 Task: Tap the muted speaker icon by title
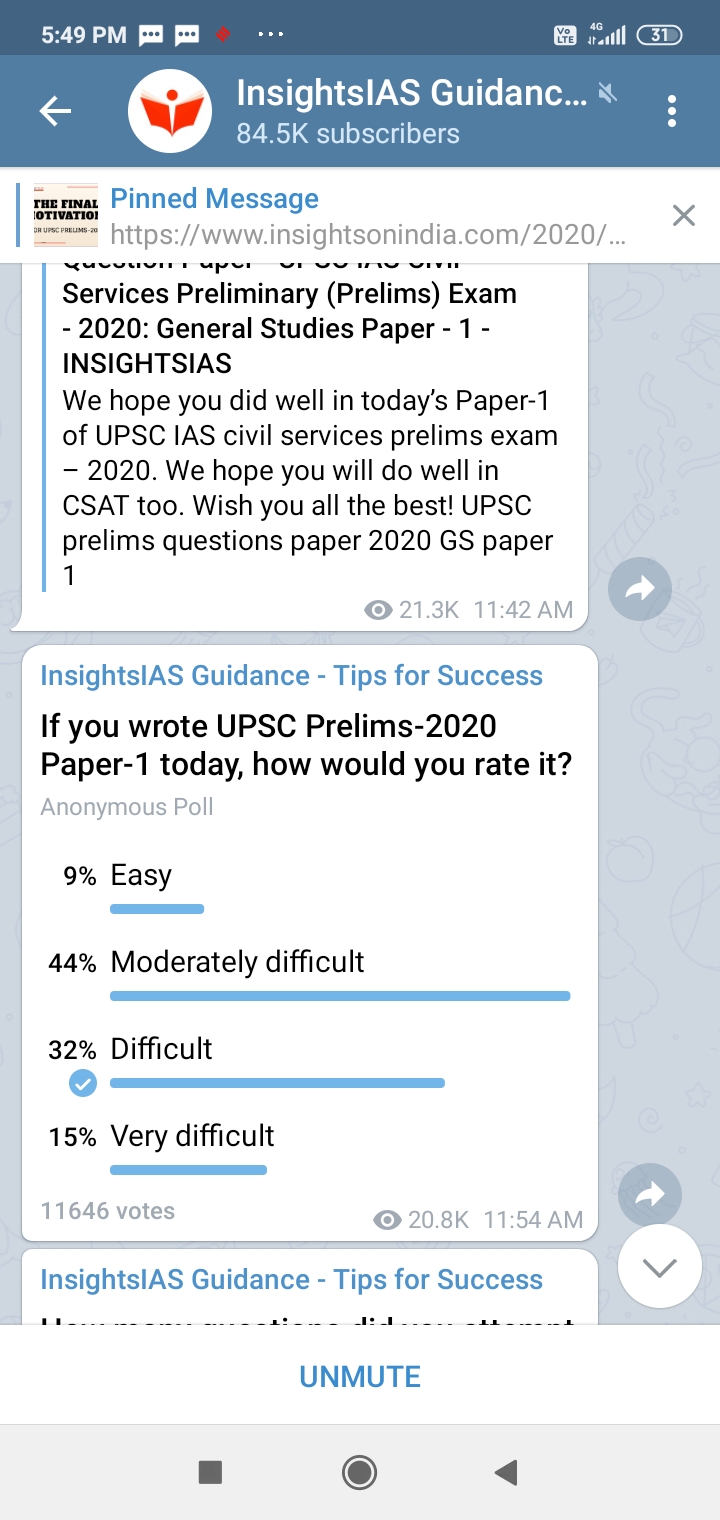pos(608,93)
